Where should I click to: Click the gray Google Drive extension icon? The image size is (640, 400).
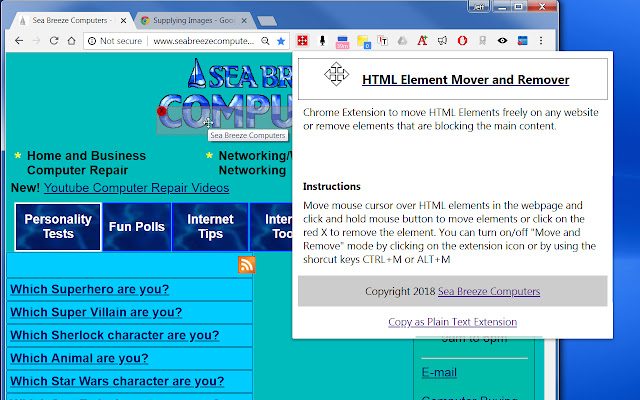[402, 41]
